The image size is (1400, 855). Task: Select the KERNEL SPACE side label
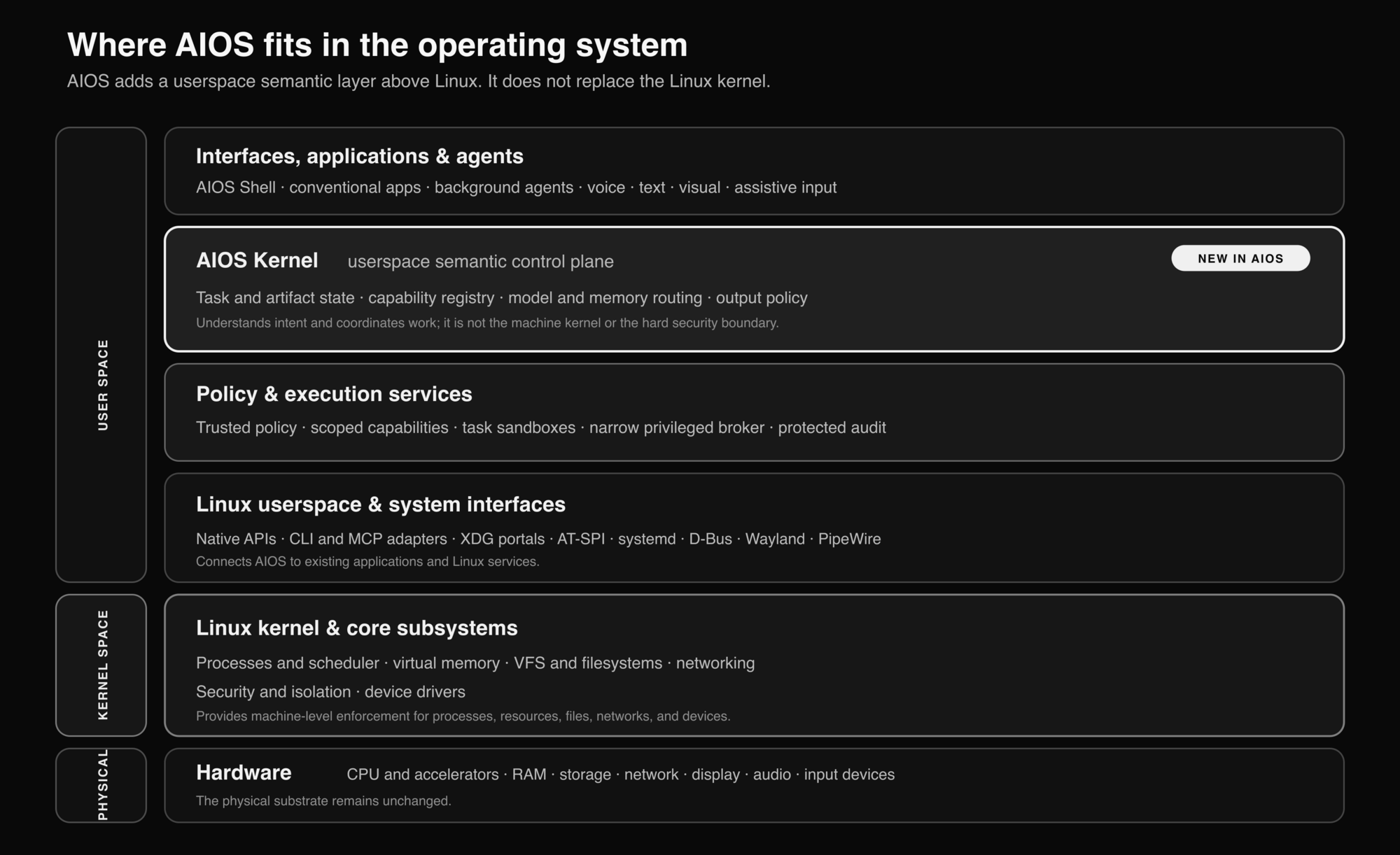point(103,665)
